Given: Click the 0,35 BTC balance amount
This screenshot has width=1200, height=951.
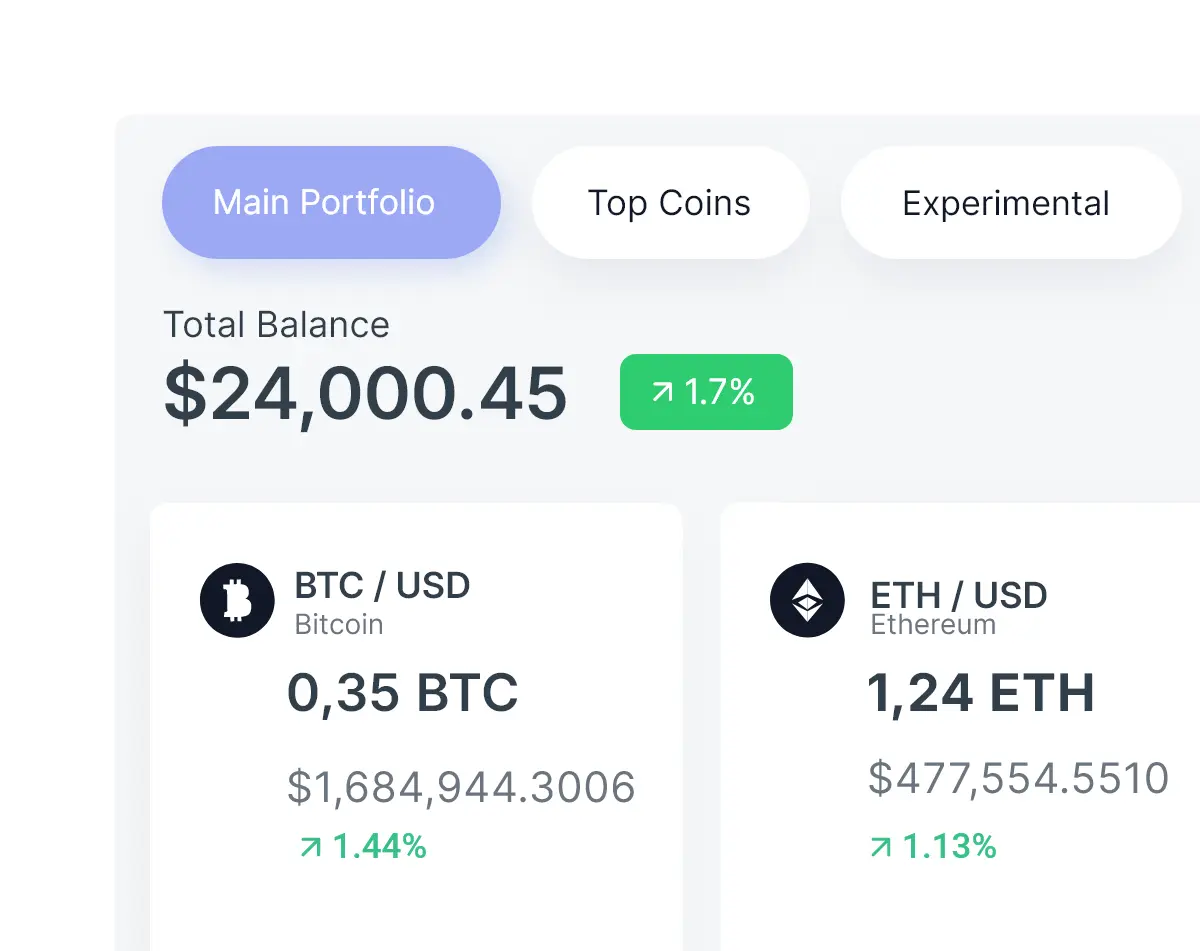Looking at the screenshot, I should (x=402, y=692).
